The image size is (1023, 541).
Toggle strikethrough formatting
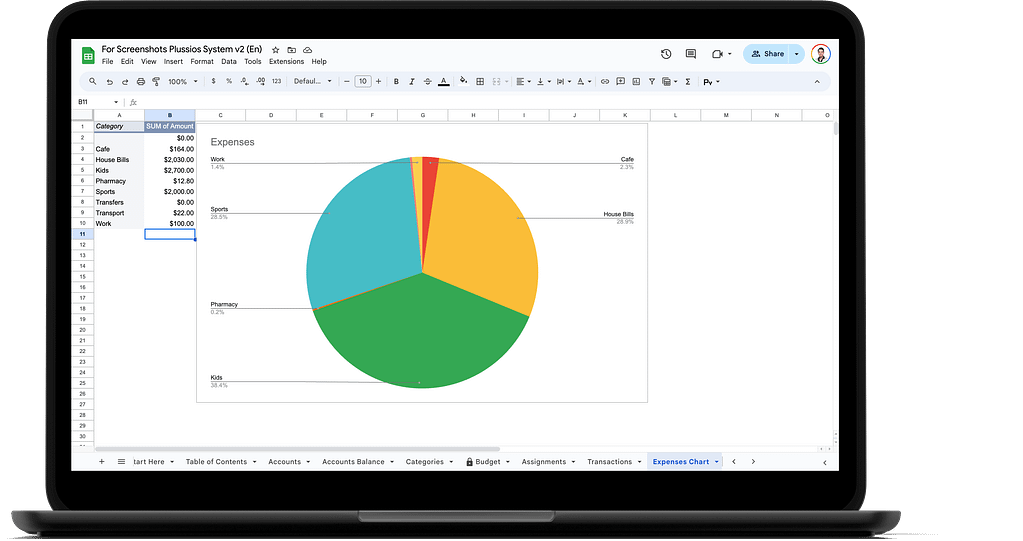click(427, 82)
